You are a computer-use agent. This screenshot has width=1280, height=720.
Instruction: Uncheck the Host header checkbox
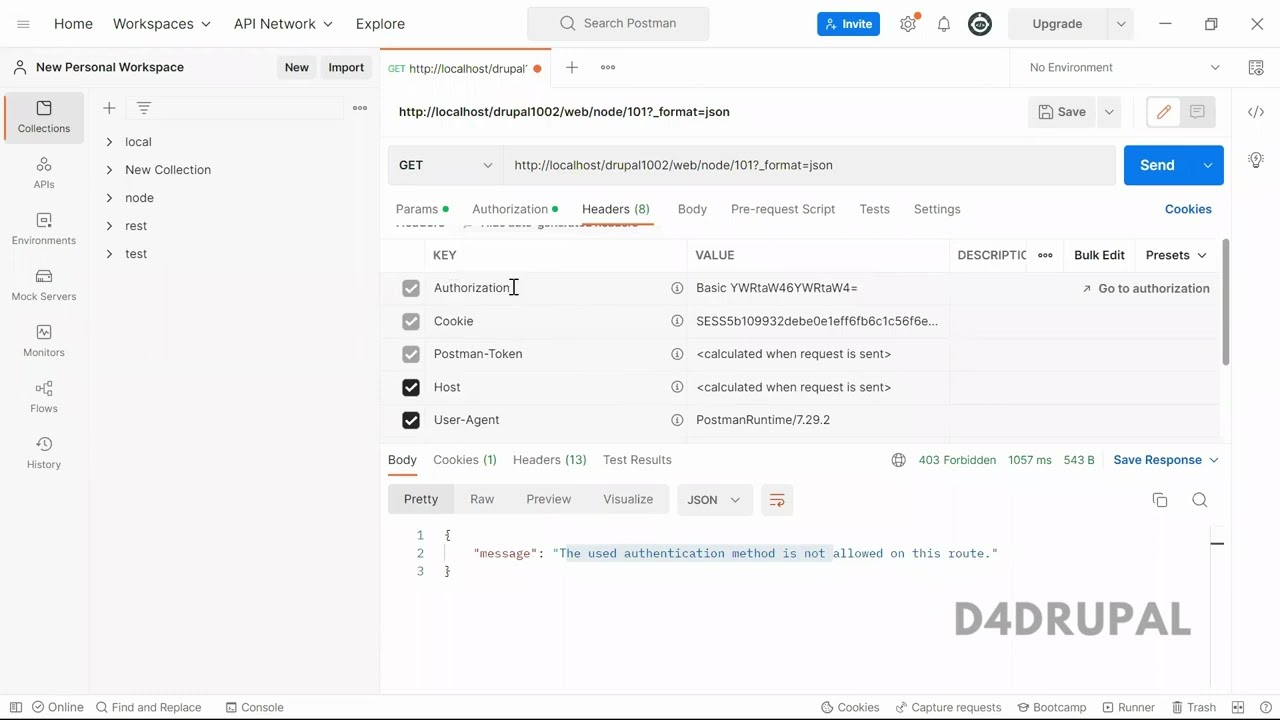[x=411, y=387]
